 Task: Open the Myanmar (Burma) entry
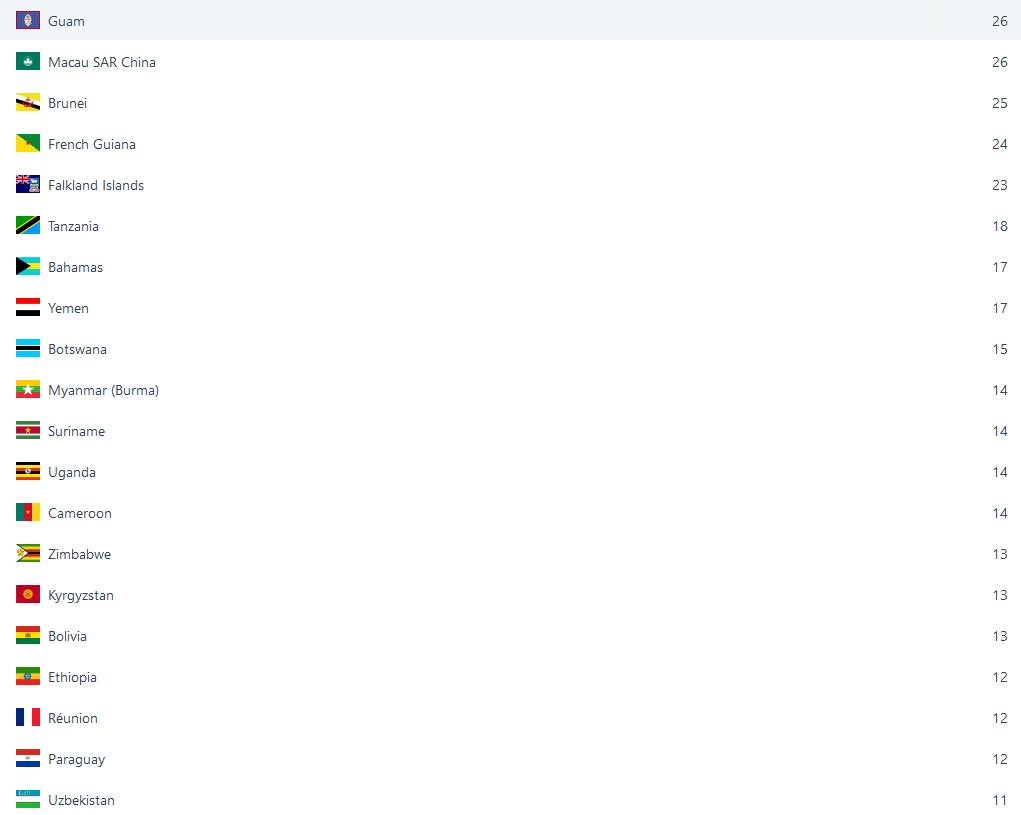click(103, 390)
